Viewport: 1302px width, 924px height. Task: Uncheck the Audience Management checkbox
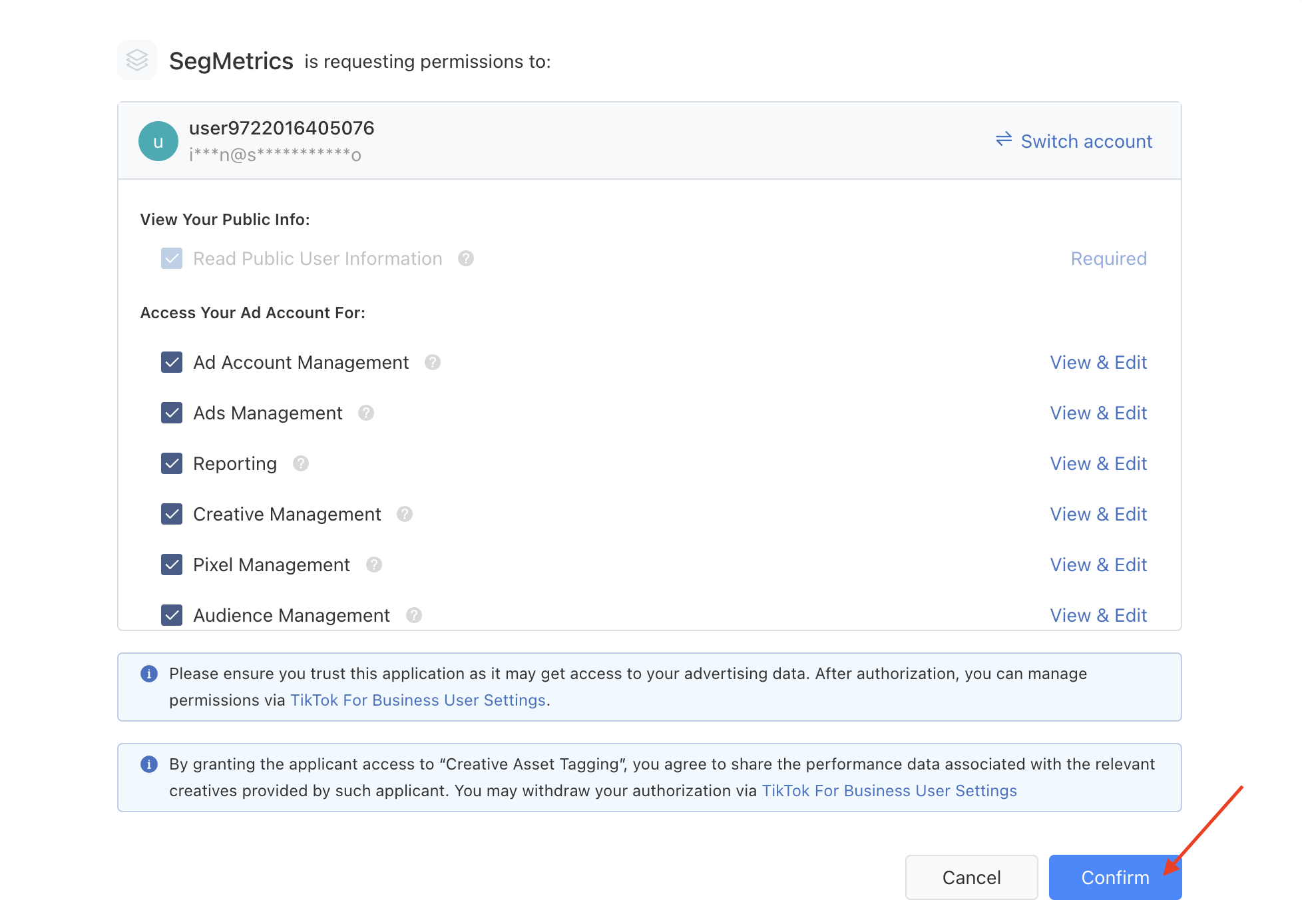[172, 615]
